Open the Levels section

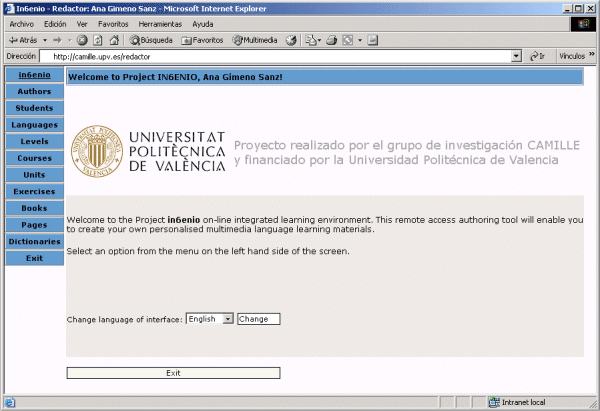[34, 142]
